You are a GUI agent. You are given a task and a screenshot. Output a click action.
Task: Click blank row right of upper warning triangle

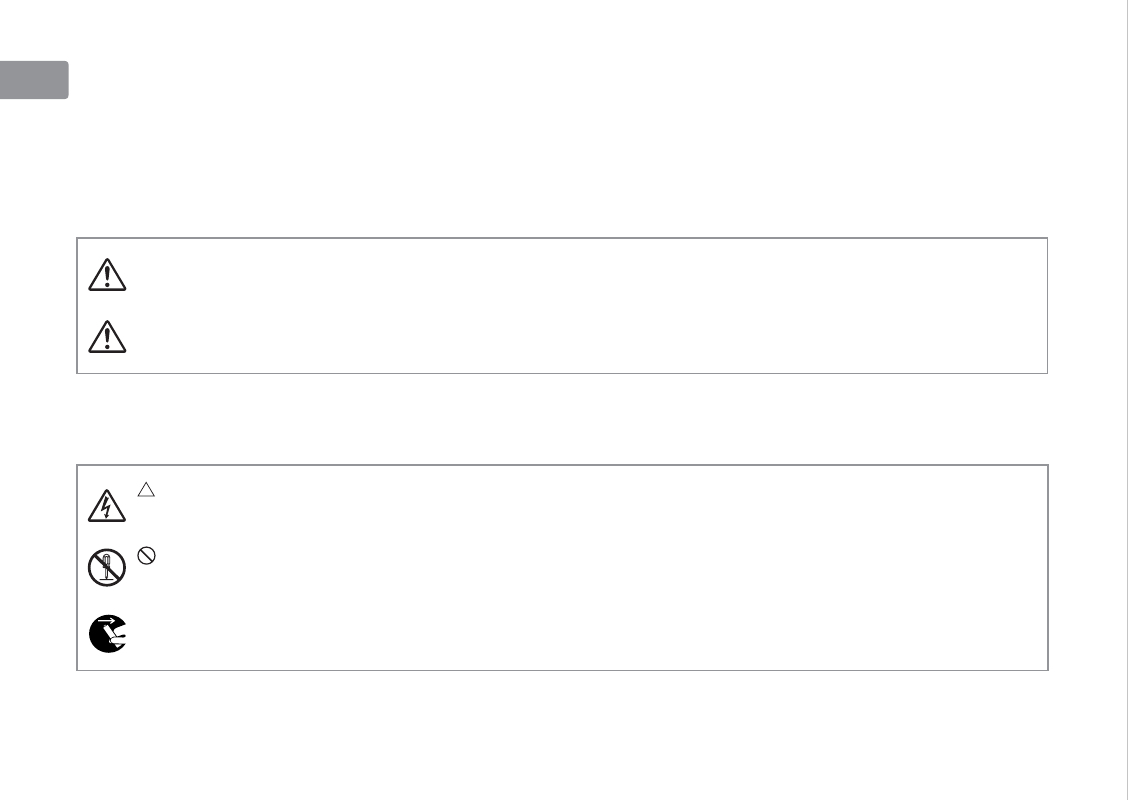coord(580,276)
